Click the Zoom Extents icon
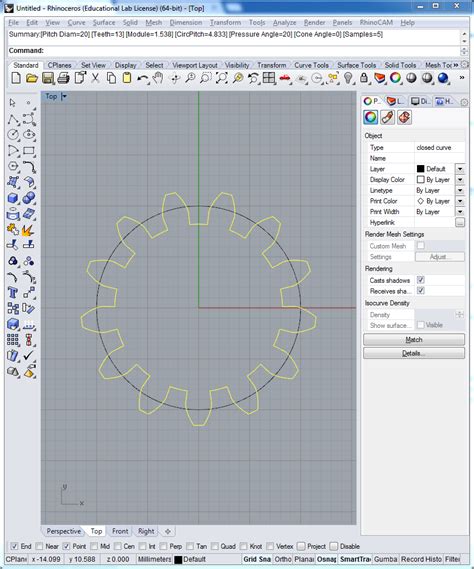Screen dimensions: 474x569 pyautogui.click(x=221, y=78)
